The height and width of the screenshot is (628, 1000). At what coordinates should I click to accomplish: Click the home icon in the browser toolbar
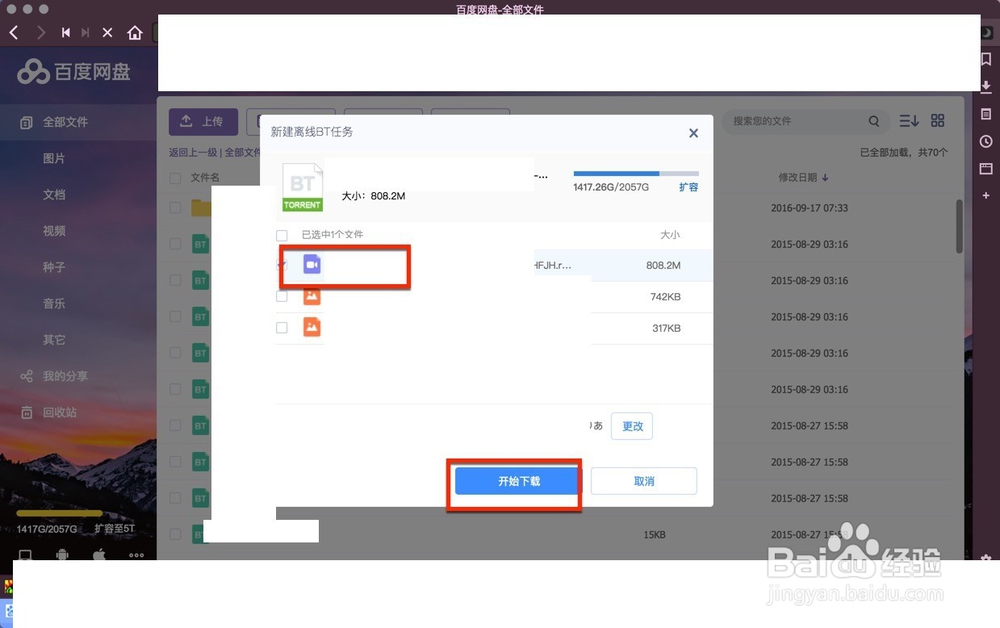135,32
